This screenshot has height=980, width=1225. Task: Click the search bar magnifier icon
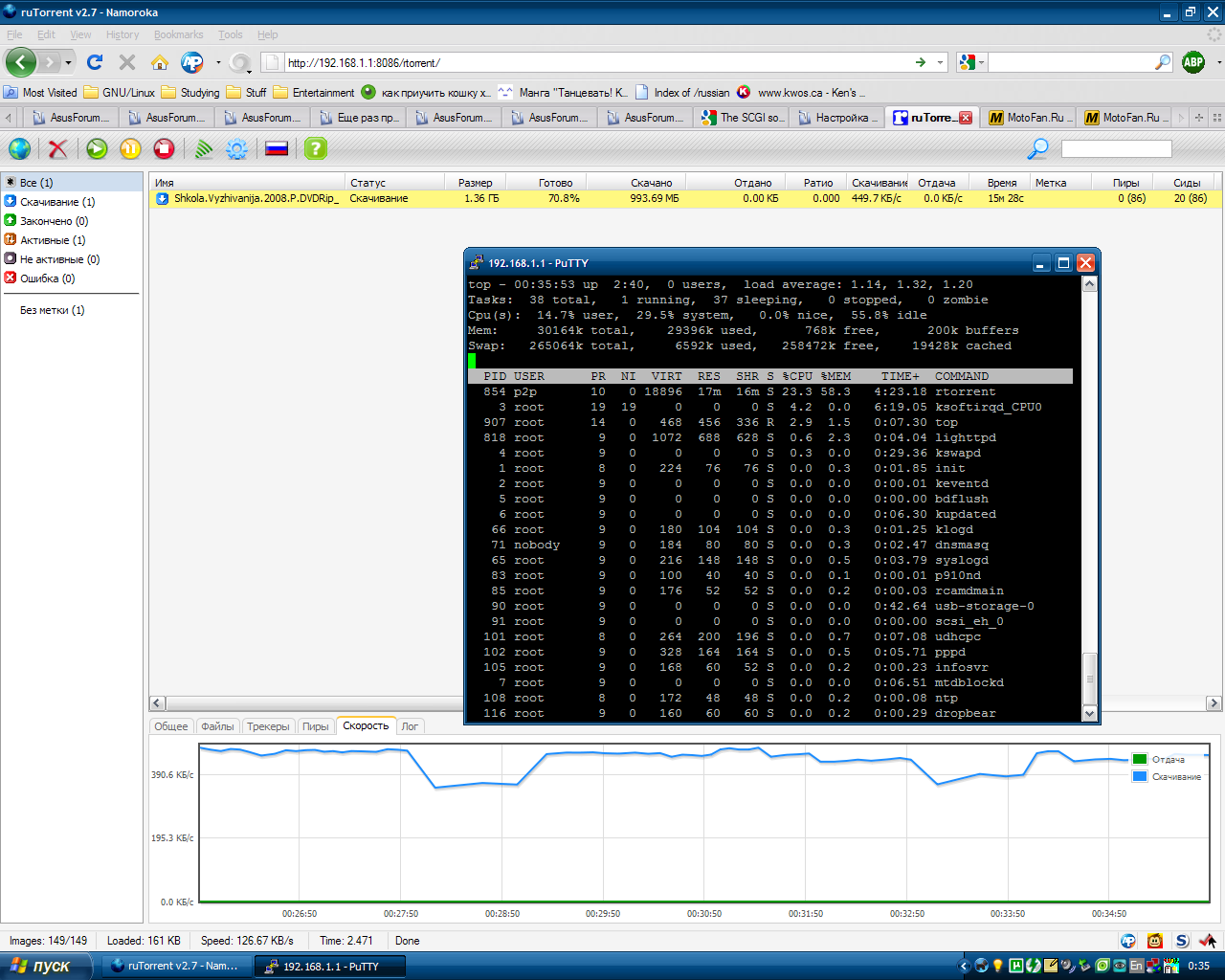pos(1163,62)
